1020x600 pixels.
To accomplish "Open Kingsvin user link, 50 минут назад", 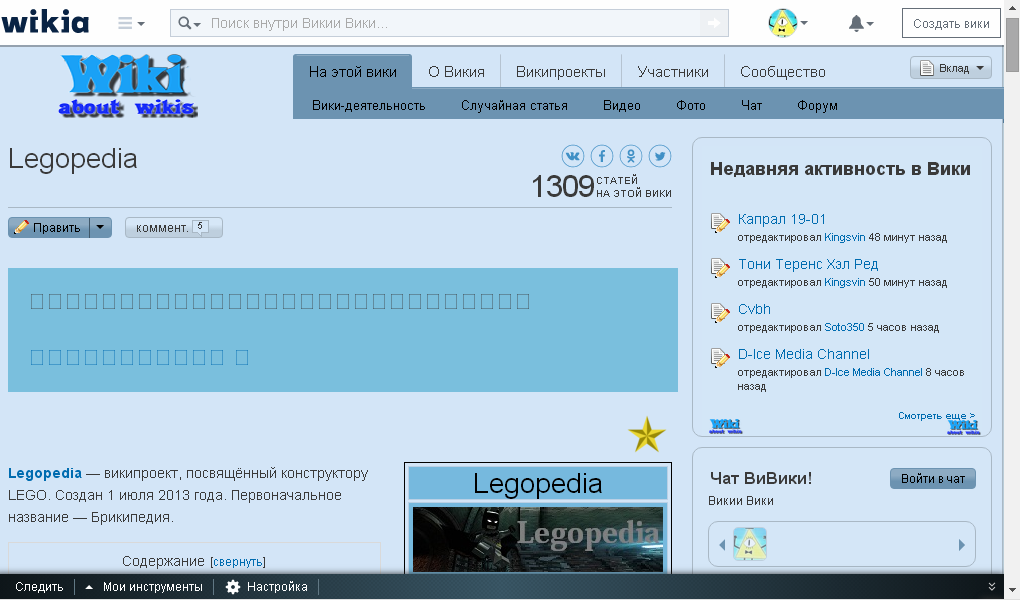I will (x=844, y=282).
